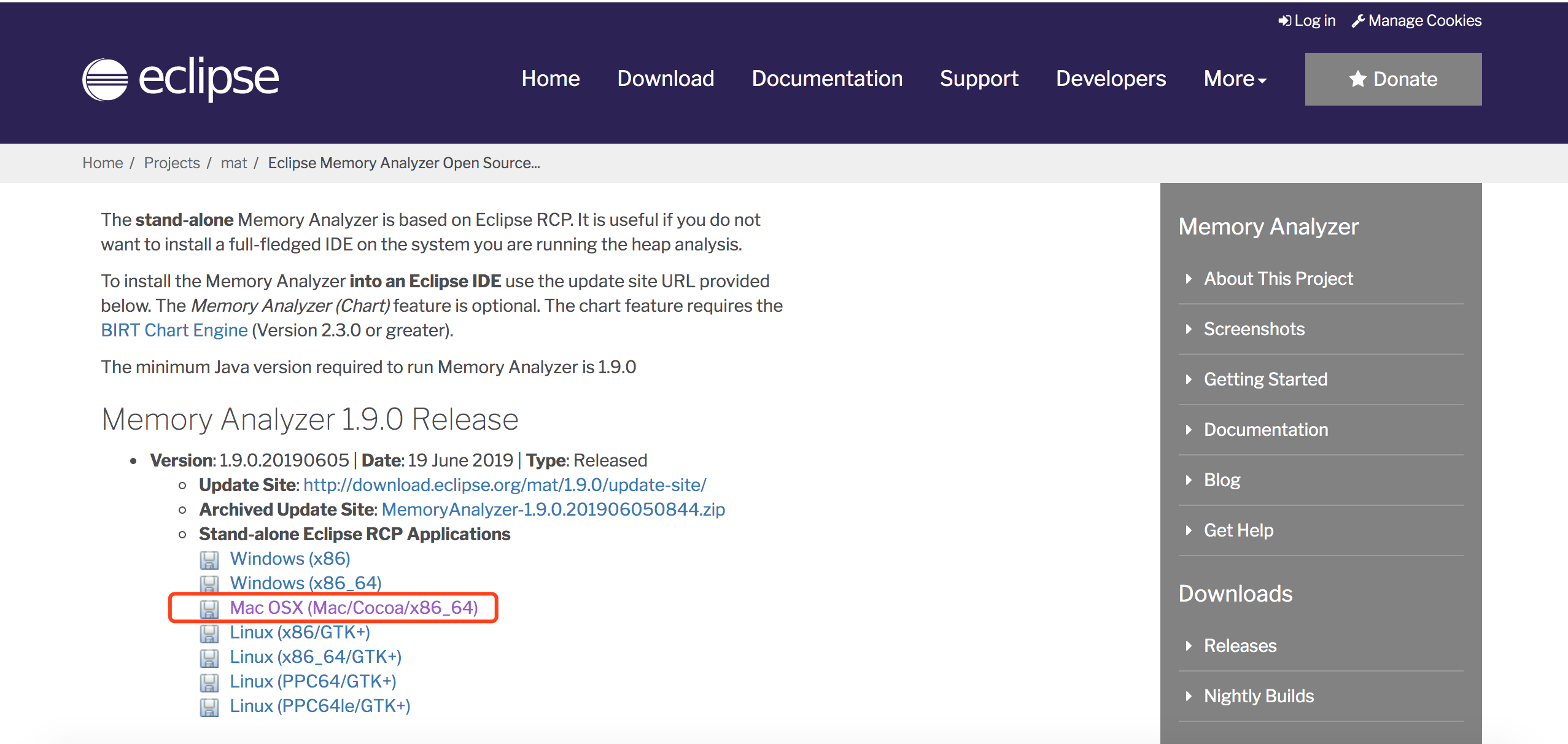Viewport: 1568px width, 744px height.
Task: Click Projects in the breadcrumb trail
Action: click(172, 163)
